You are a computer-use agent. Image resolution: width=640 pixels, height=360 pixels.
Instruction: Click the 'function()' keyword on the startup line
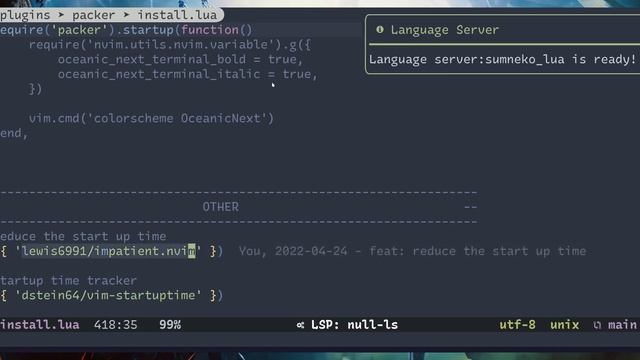click(x=216, y=30)
